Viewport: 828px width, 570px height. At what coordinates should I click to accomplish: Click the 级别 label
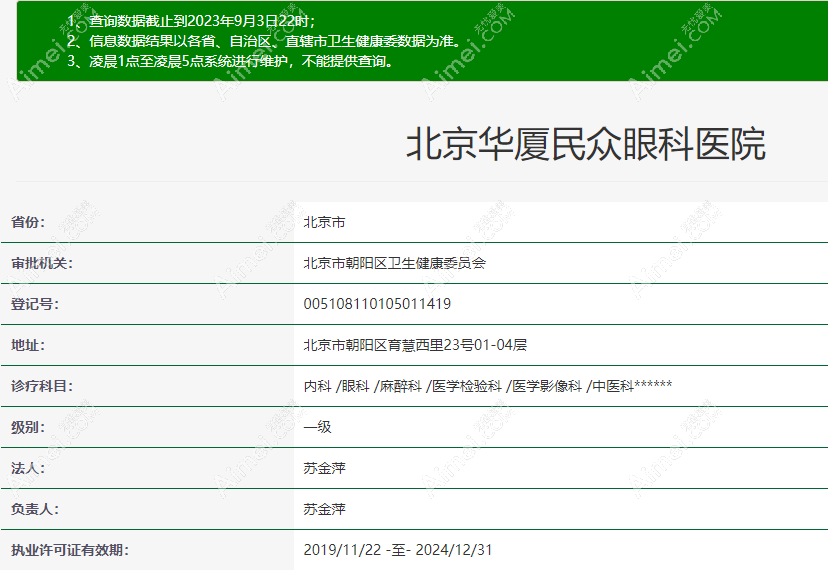click(28, 427)
